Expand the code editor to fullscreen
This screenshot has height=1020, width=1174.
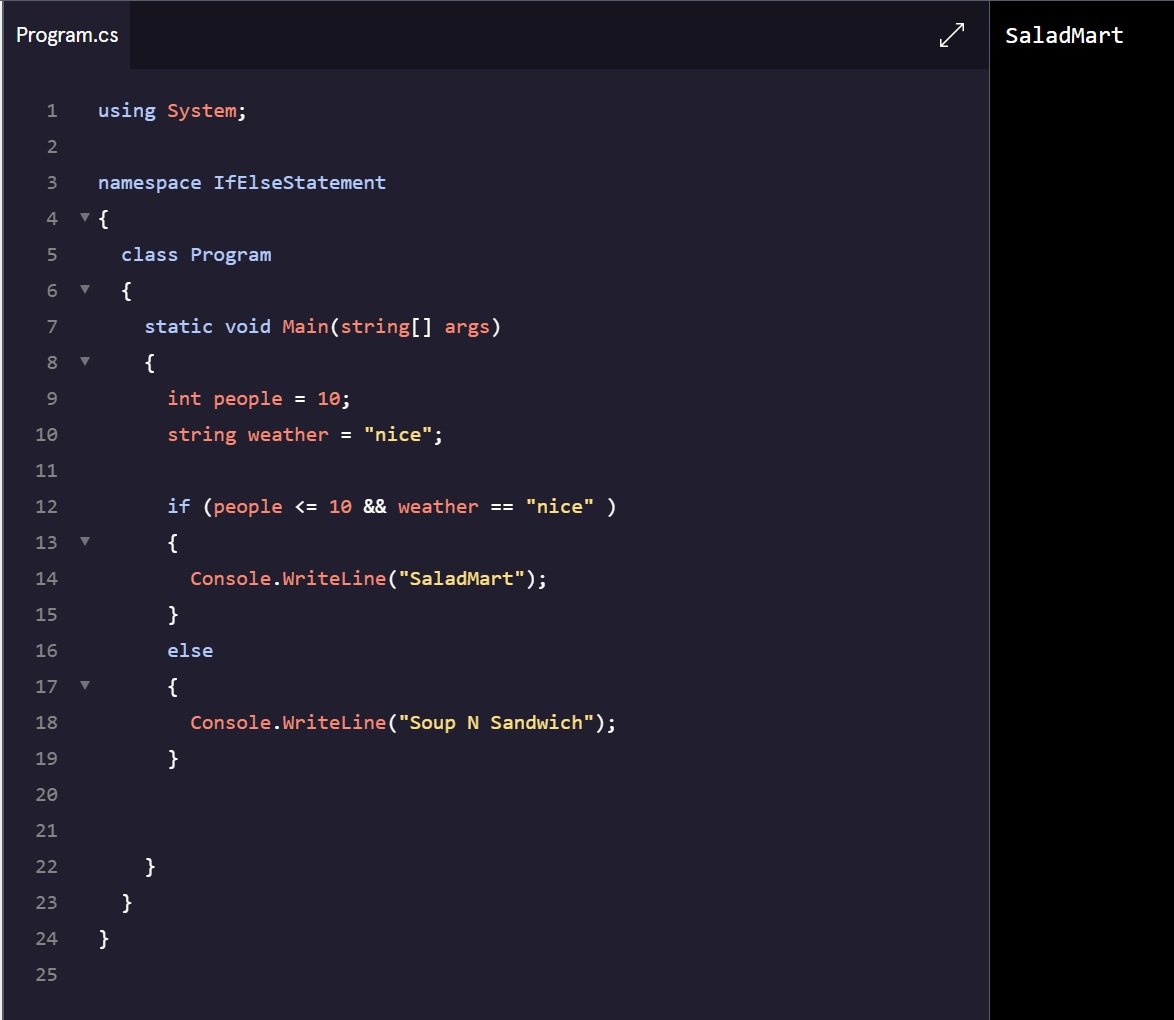[952, 35]
